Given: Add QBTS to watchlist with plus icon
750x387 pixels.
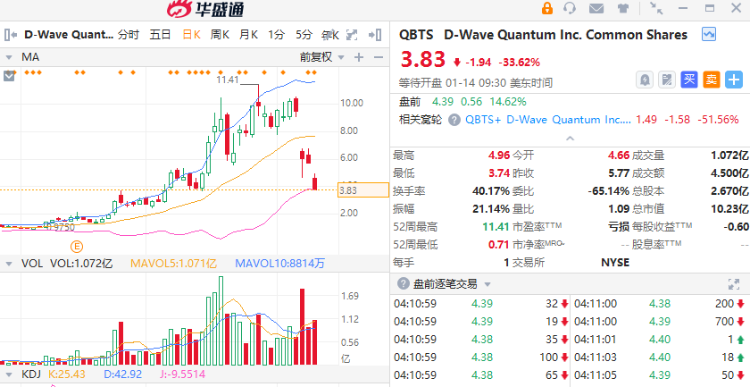Looking at the screenshot, I should [x=734, y=79].
